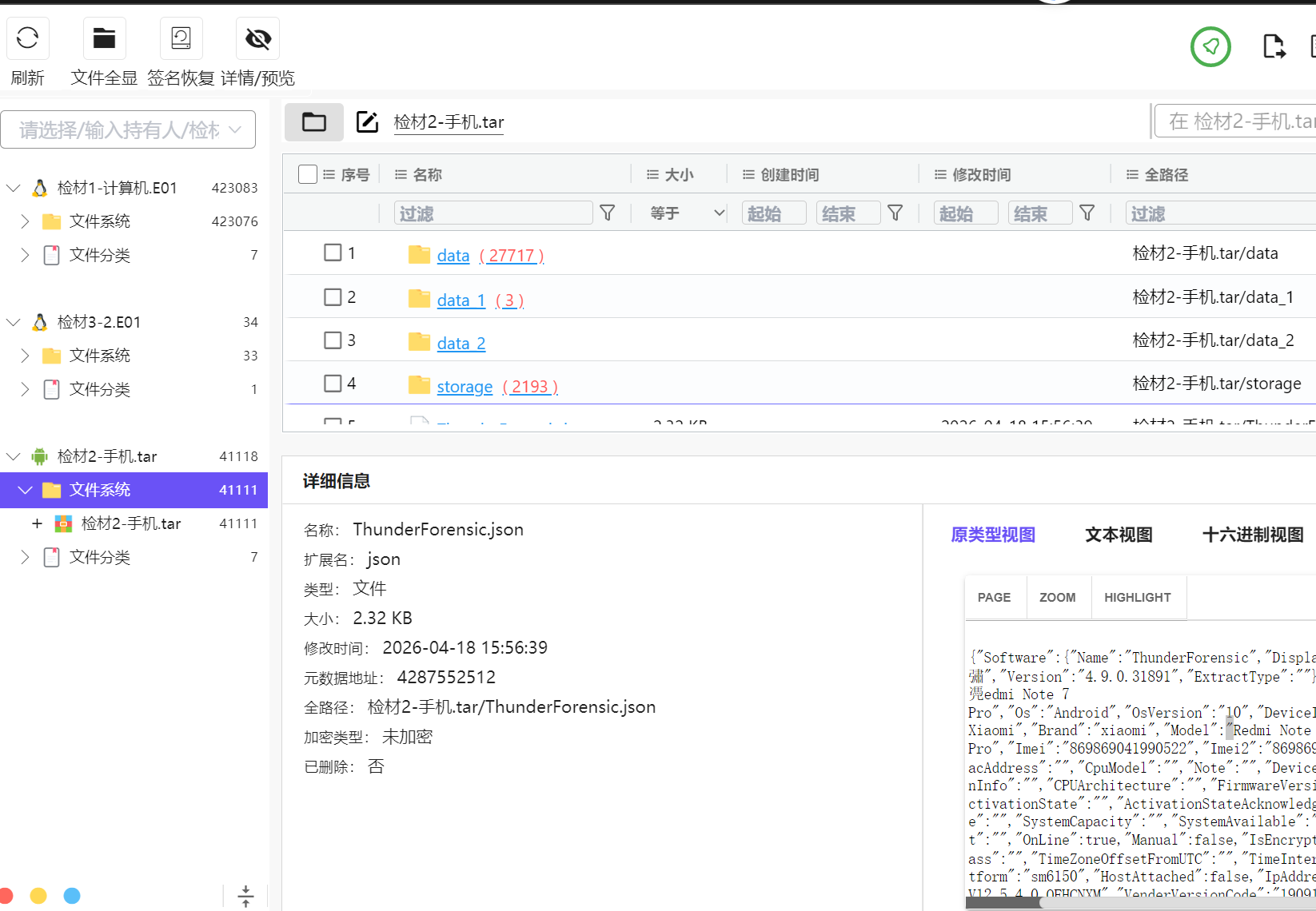Click the 修改时间 filter funnel icon
The image size is (1316, 911).
point(1087,213)
